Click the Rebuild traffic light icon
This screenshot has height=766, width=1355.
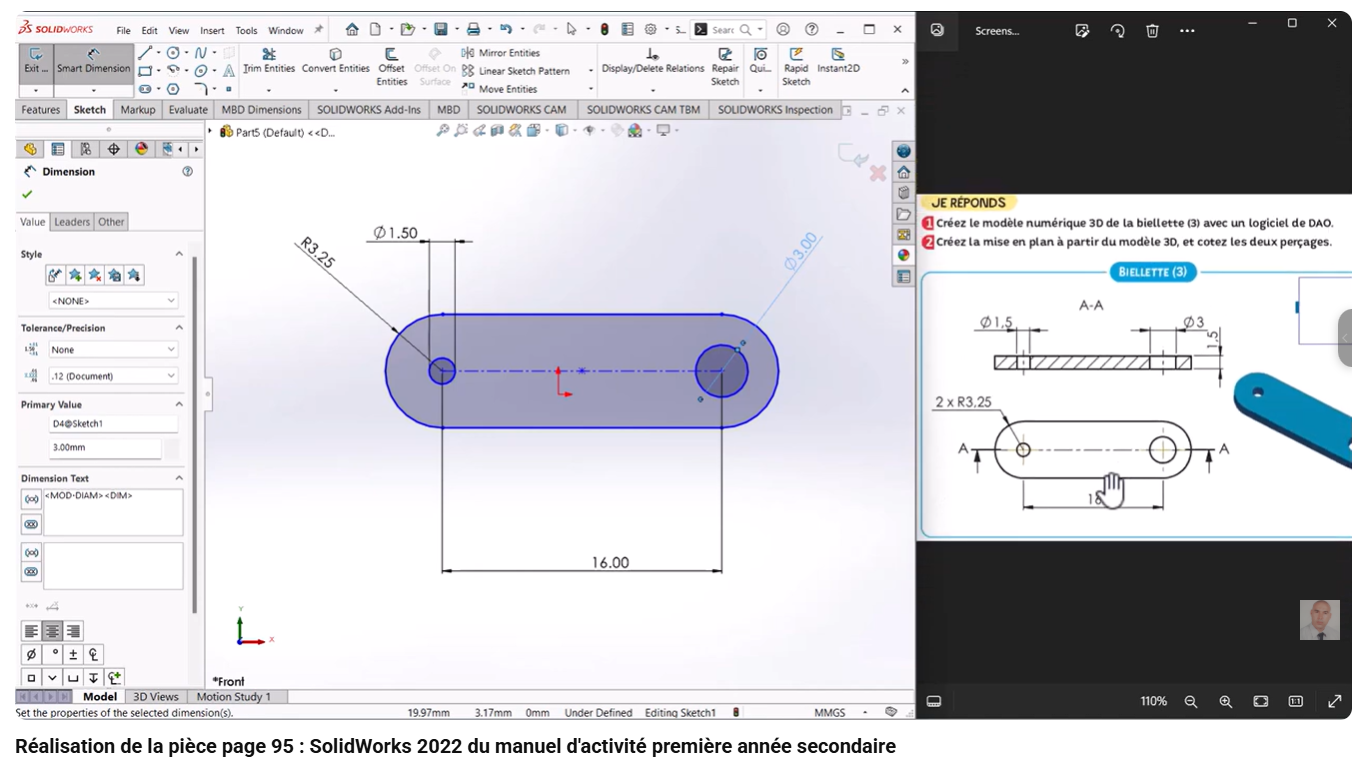(605, 30)
